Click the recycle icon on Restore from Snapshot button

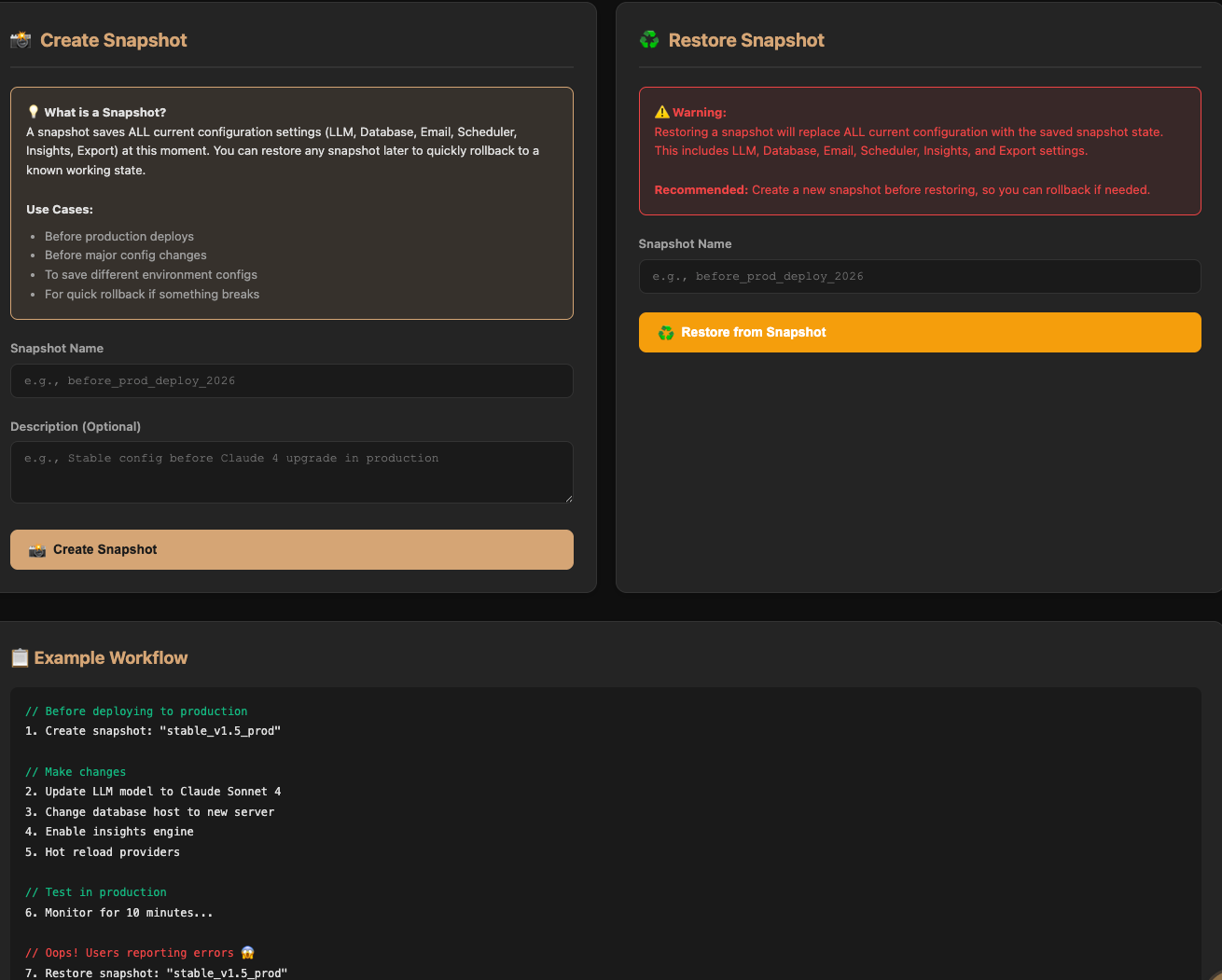click(666, 332)
